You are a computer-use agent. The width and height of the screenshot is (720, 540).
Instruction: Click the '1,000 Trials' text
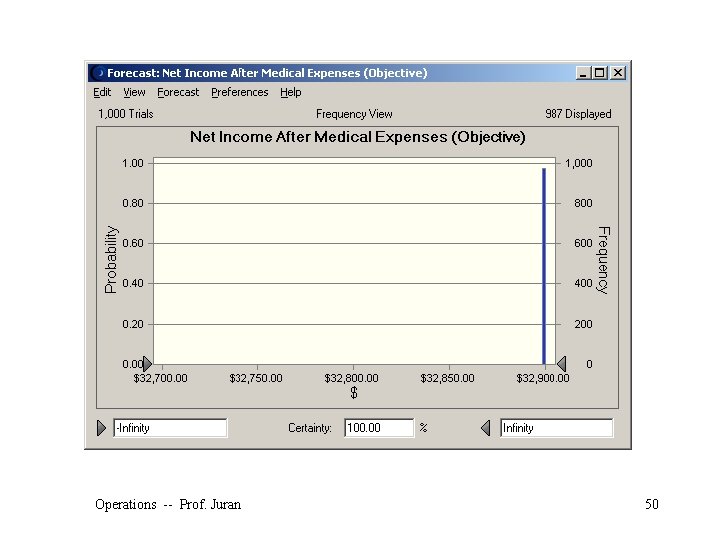(x=126, y=114)
